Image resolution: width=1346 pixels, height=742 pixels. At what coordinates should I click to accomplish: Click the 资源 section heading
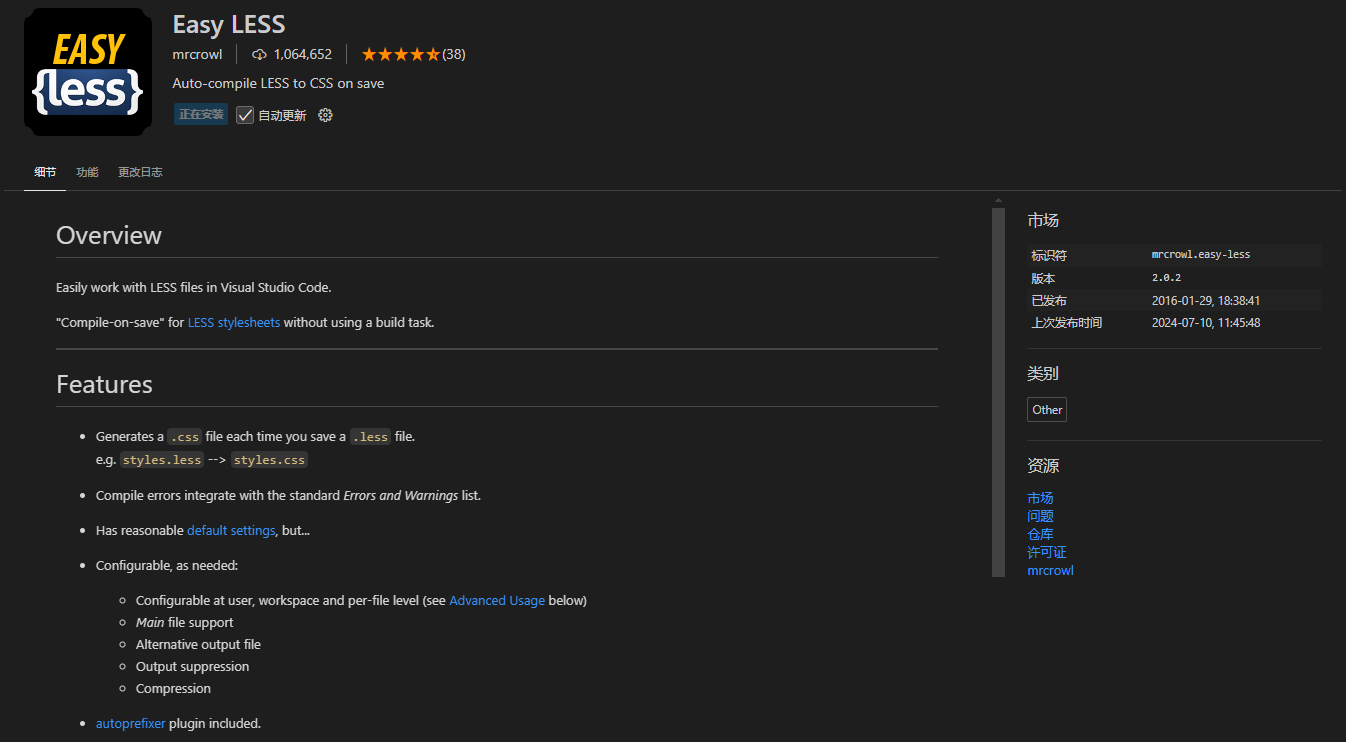pos(1042,465)
